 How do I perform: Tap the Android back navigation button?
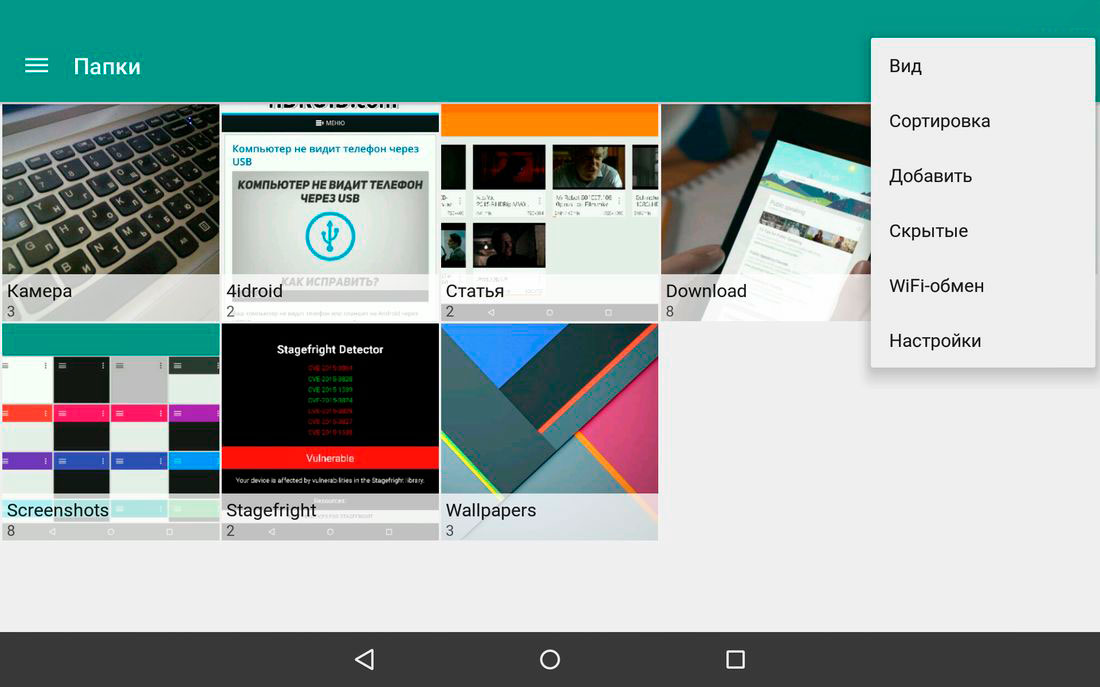pyautogui.click(x=365, y=659)
